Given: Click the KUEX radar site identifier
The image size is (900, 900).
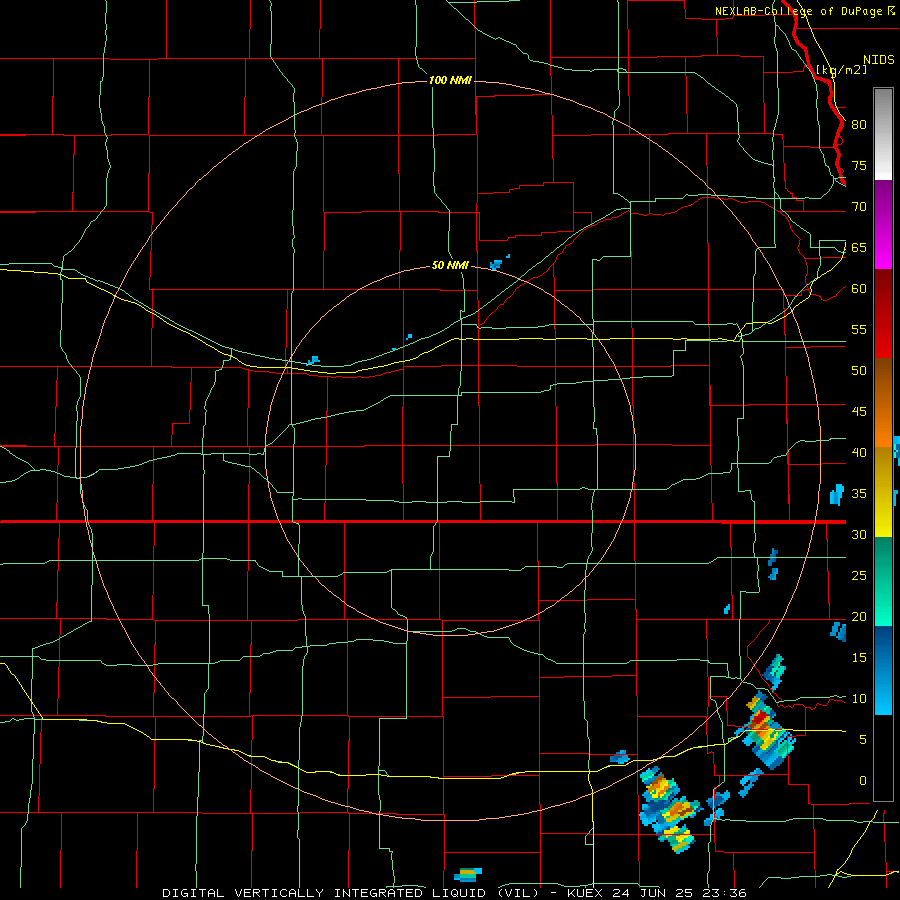Looking at the screenshot, I should pos(587,893).
